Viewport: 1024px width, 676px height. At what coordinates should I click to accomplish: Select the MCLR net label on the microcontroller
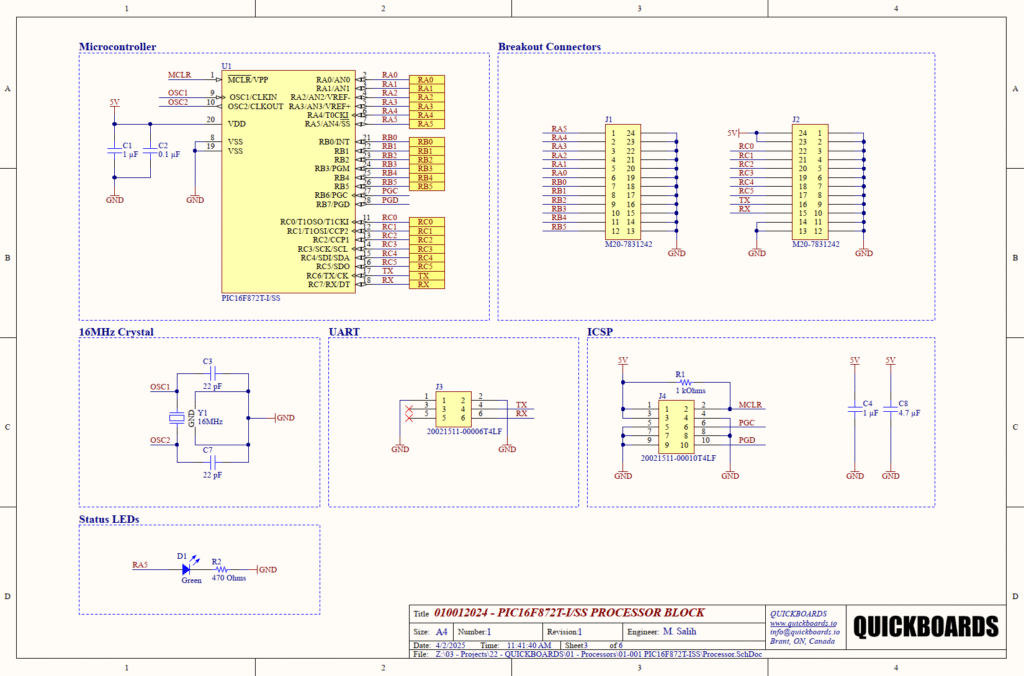178,74
